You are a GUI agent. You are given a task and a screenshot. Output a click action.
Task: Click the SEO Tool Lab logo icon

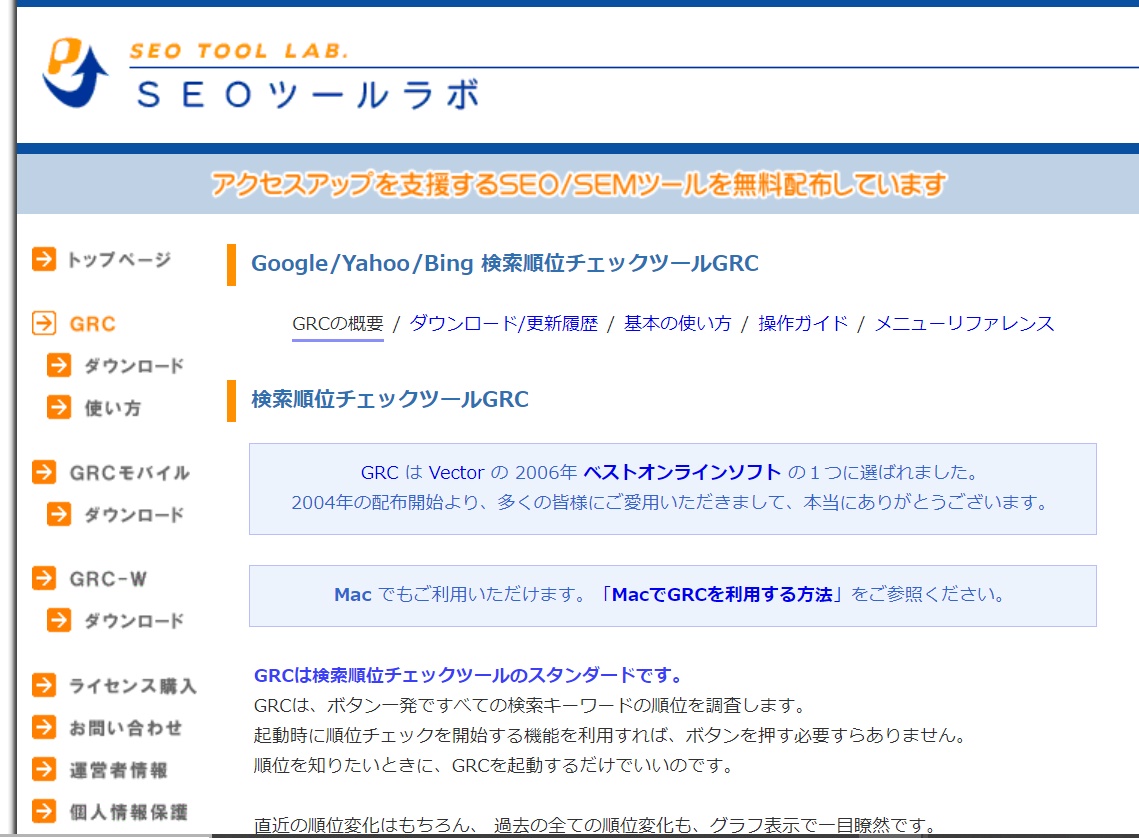tap(75, 73)
